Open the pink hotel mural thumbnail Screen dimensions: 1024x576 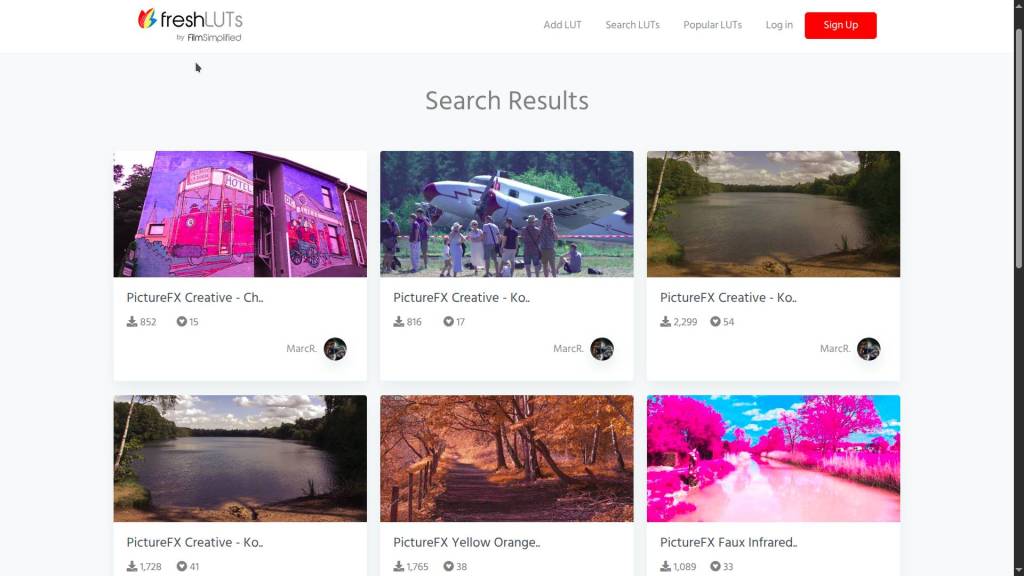pos(240,214)
